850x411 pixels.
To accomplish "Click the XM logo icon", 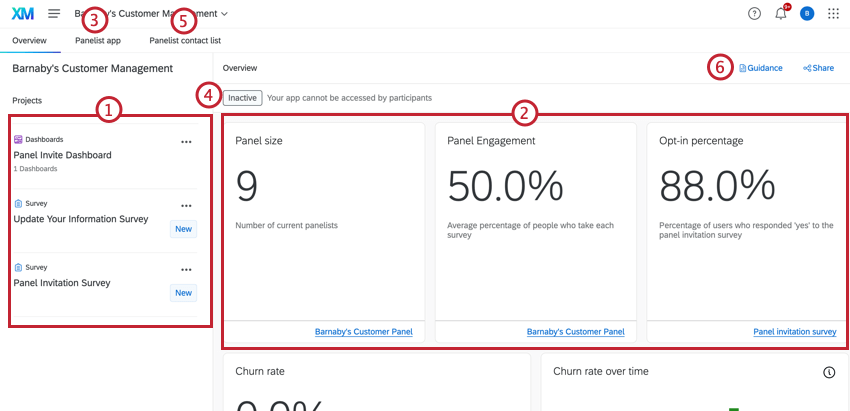I will pyautogui.click(x=22, y=14).
